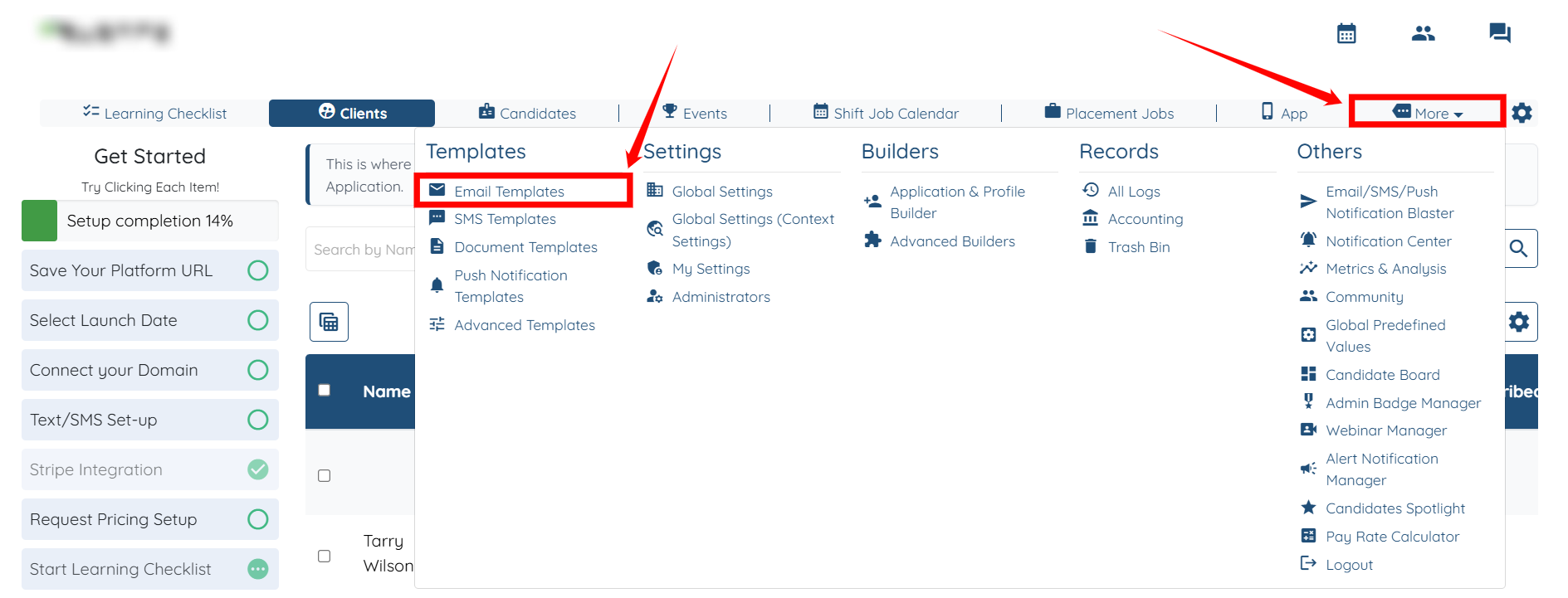The height and width of the screenshot is (598, 1568).
Task: Open Application & Profile Builder
Action: (957, 202)
